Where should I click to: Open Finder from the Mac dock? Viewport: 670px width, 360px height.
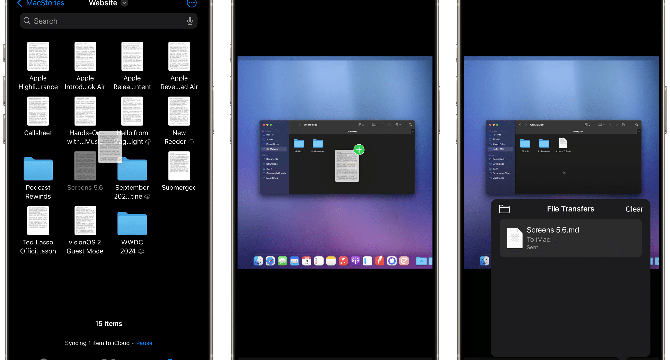258,260
